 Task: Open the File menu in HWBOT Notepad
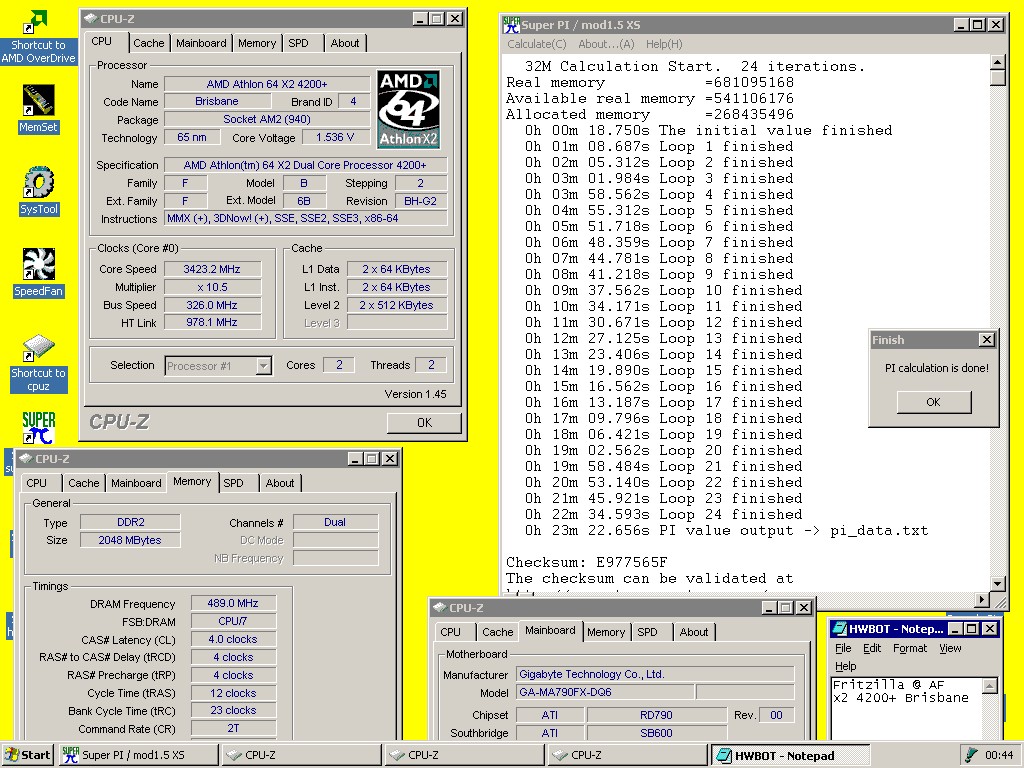click(x=843, y=648)
